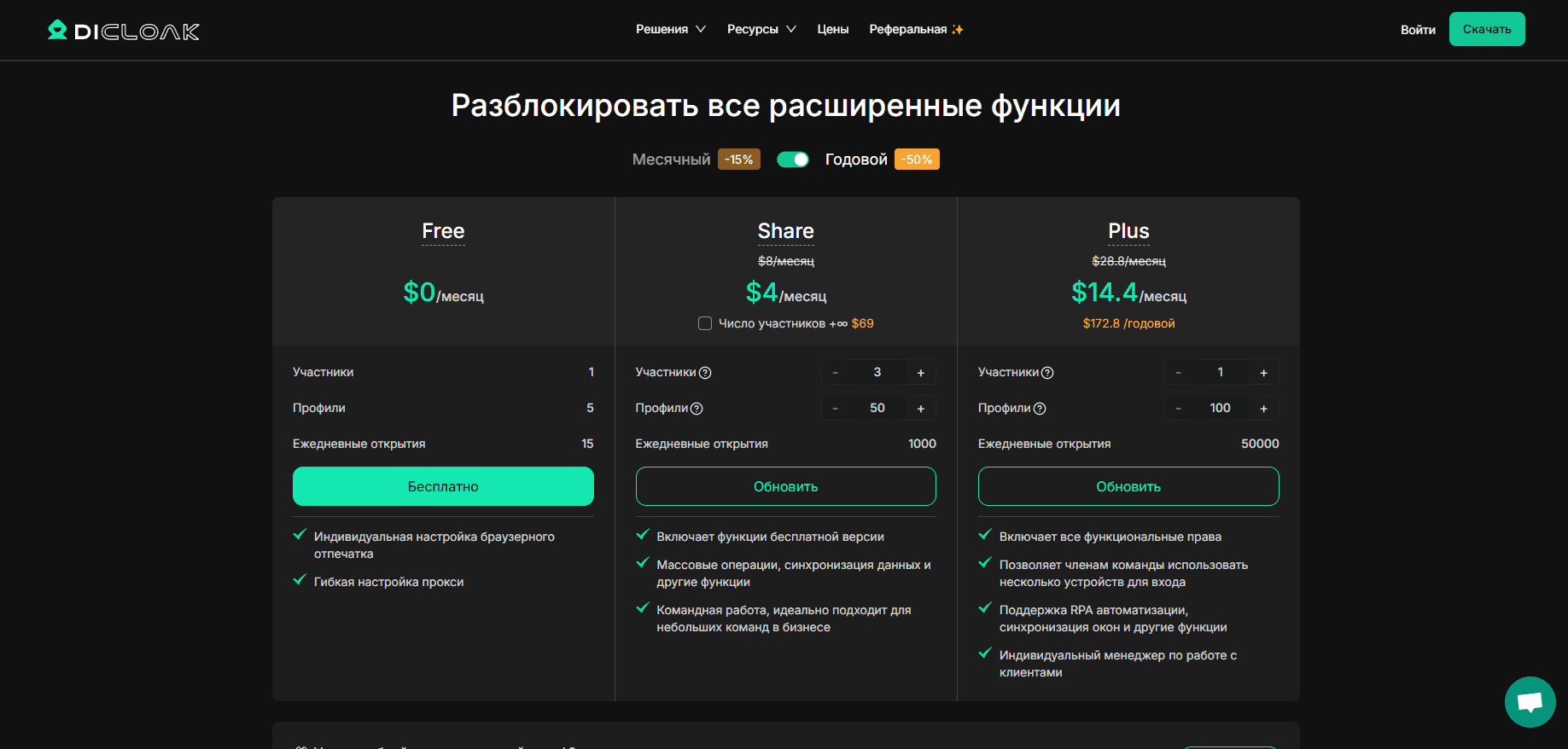Click Войти to log in
Viewport: 1568px width, 749px height.
point(1418,30)
